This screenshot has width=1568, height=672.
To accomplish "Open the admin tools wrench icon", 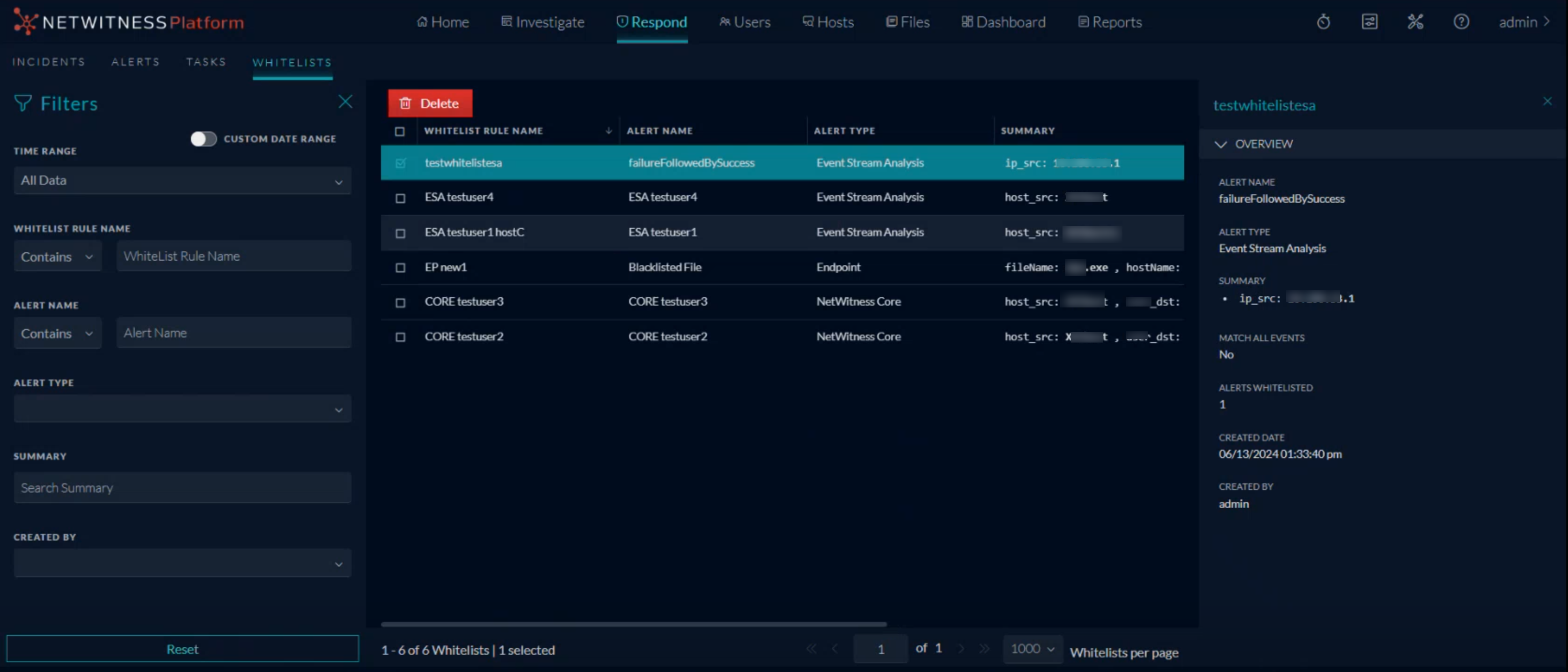I will [1415, 22].
